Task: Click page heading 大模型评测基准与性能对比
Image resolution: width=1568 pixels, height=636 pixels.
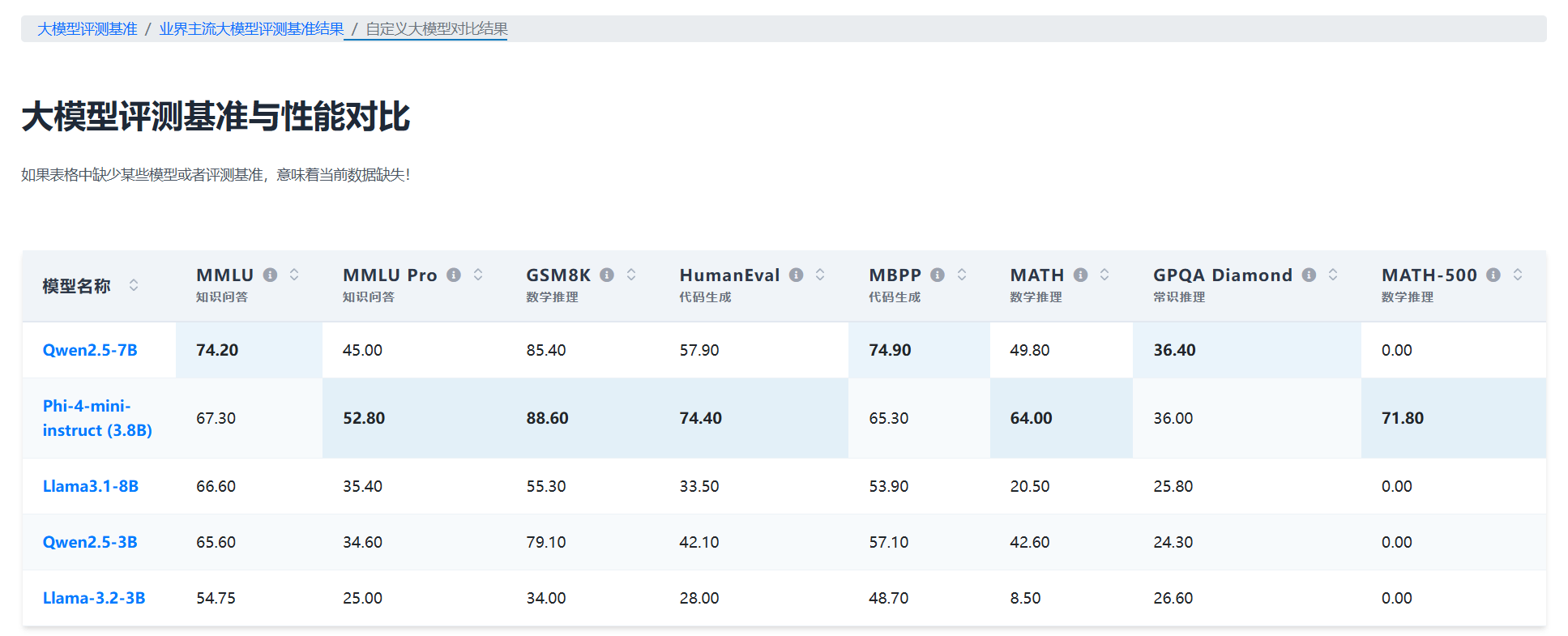Action: 216,117
